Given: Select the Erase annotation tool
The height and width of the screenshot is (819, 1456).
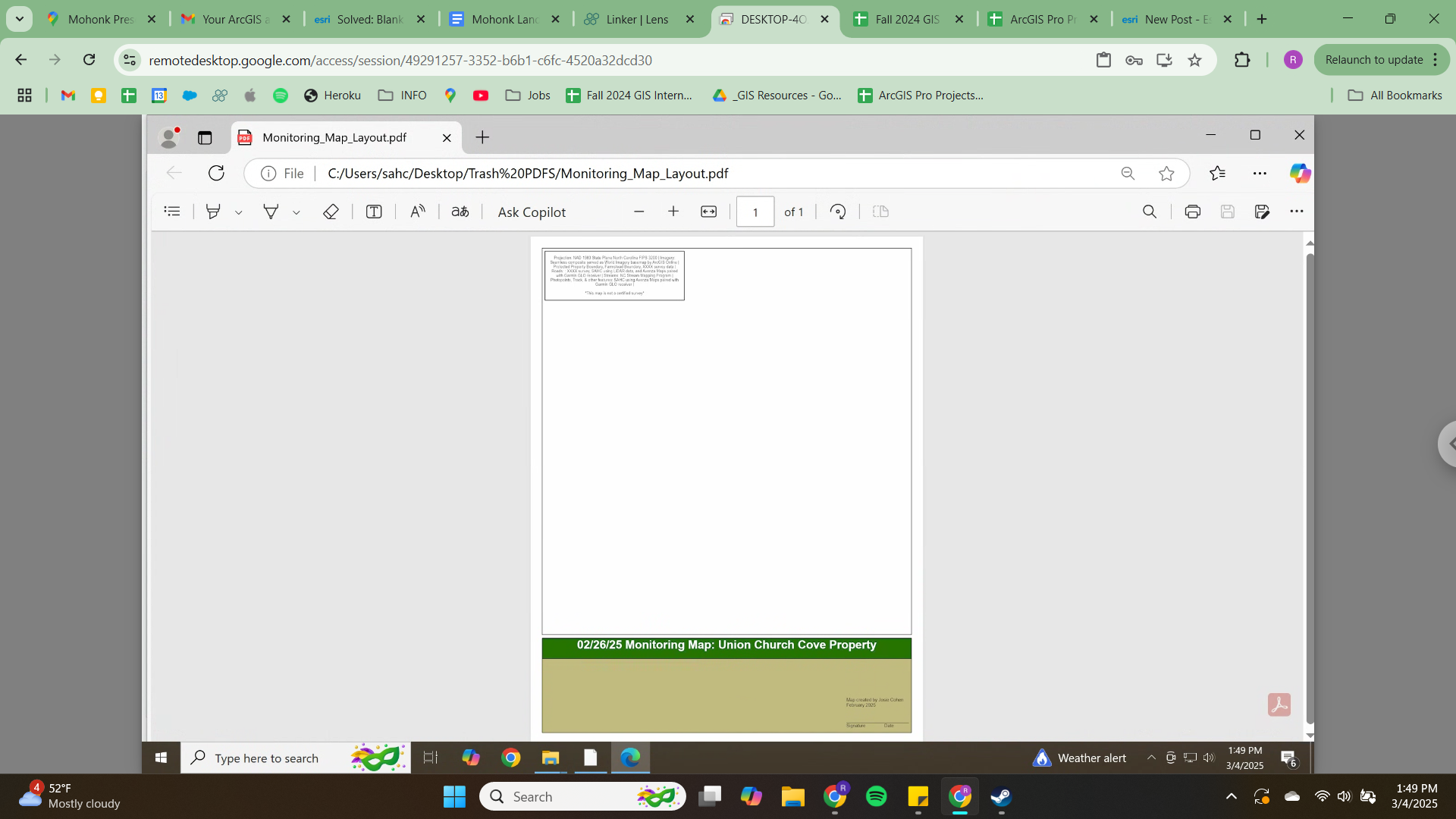Looking at the screenshot, I should point(331,212).
